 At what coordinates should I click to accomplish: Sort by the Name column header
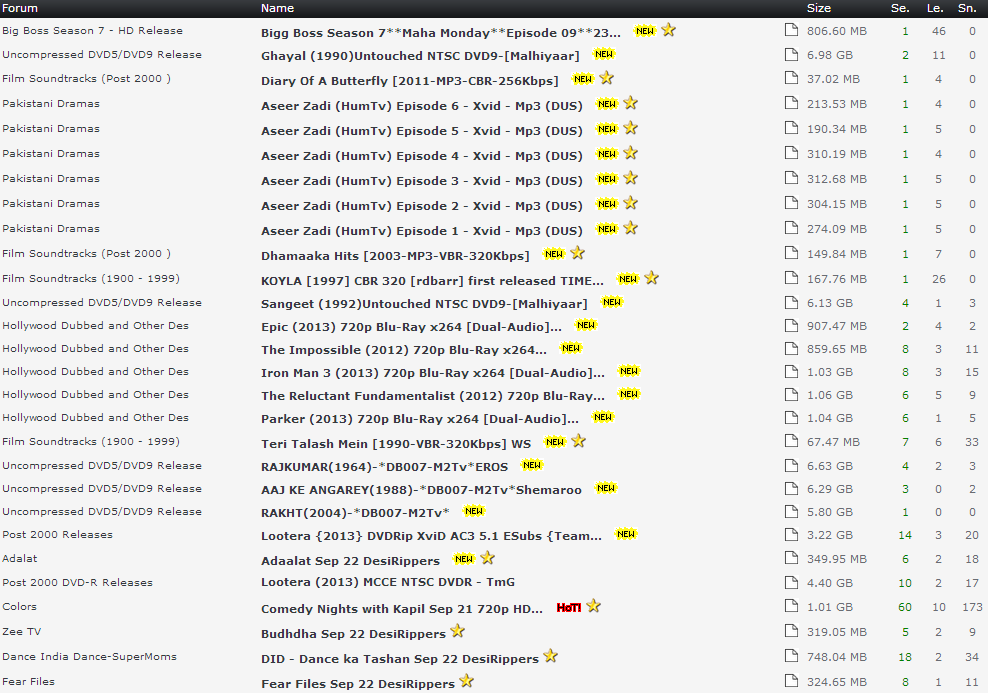point(277,8)
